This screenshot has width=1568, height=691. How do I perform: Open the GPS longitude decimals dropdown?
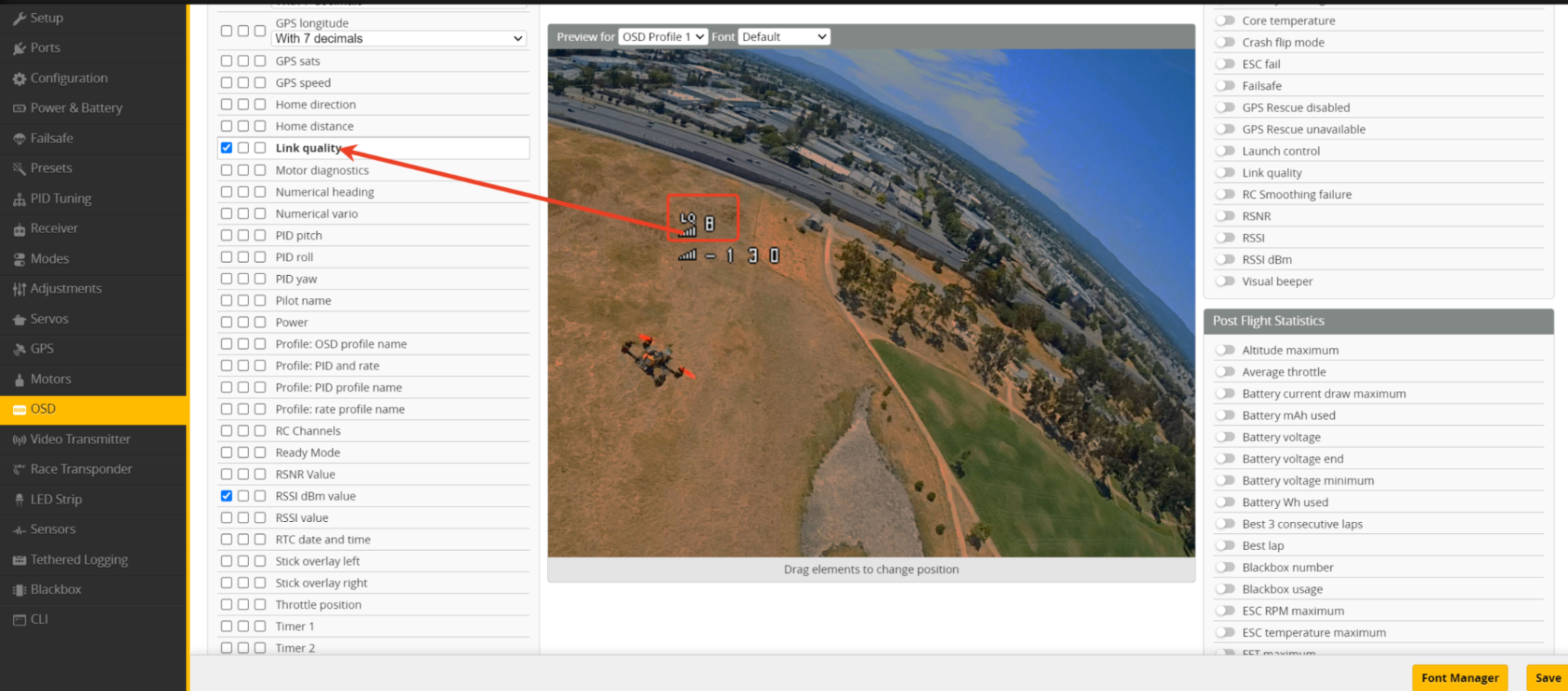click(399, 39)
